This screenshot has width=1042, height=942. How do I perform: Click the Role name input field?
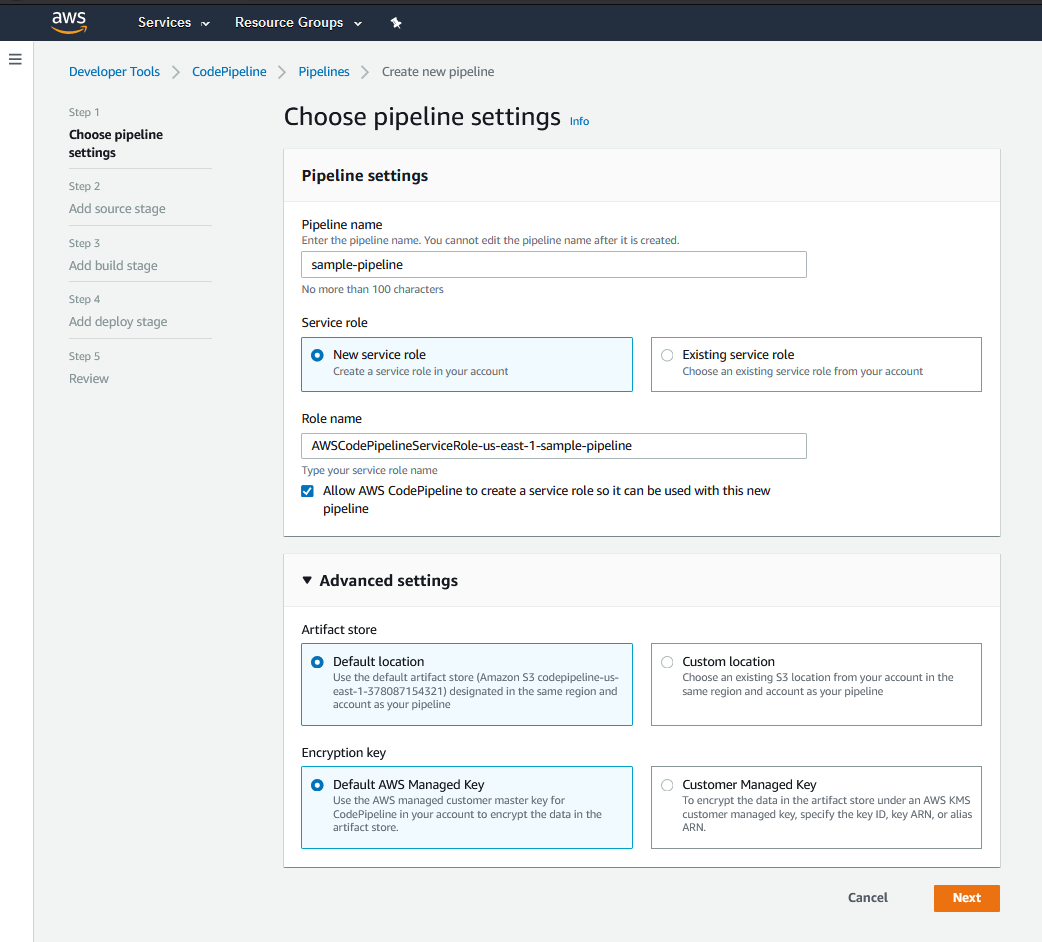tap(554, 446)
